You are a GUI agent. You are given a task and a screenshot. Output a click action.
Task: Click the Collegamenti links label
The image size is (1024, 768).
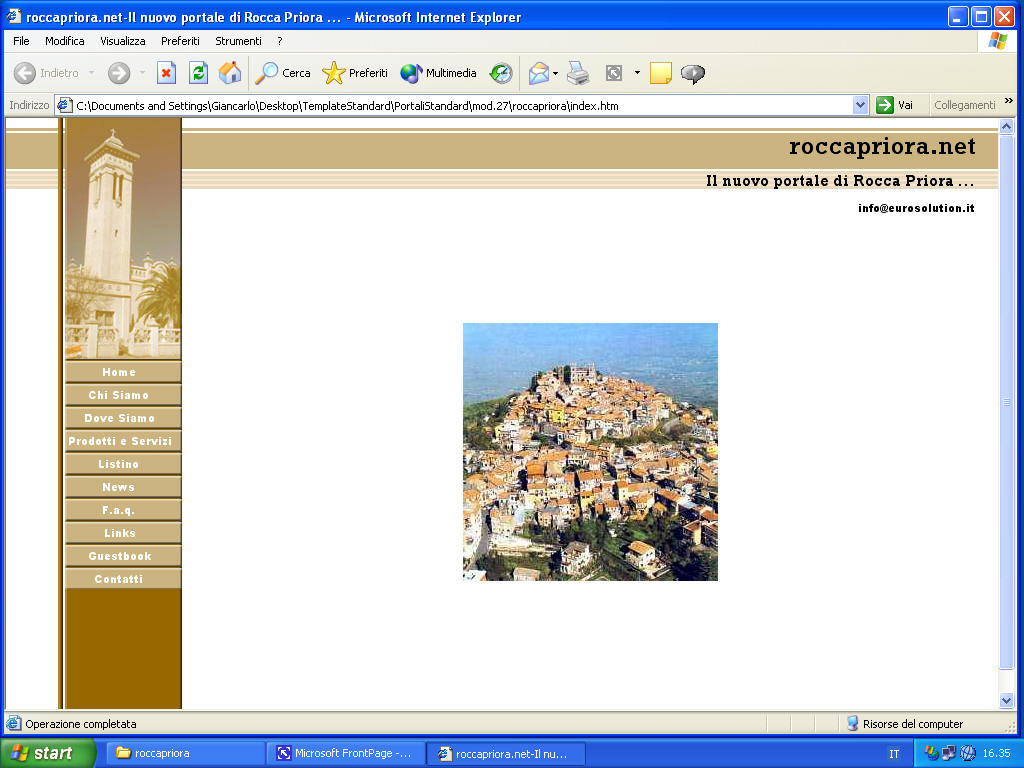pos(965,105)
